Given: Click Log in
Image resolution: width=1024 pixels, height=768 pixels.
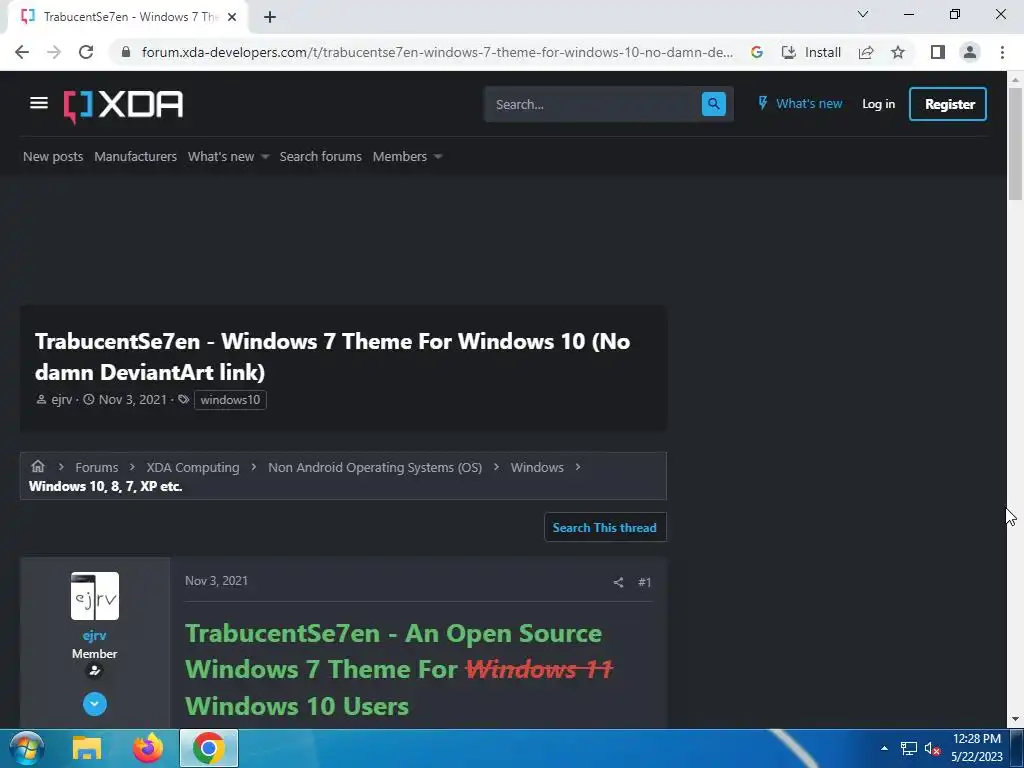Looking at the screenshot, I should tap(878, 104).
